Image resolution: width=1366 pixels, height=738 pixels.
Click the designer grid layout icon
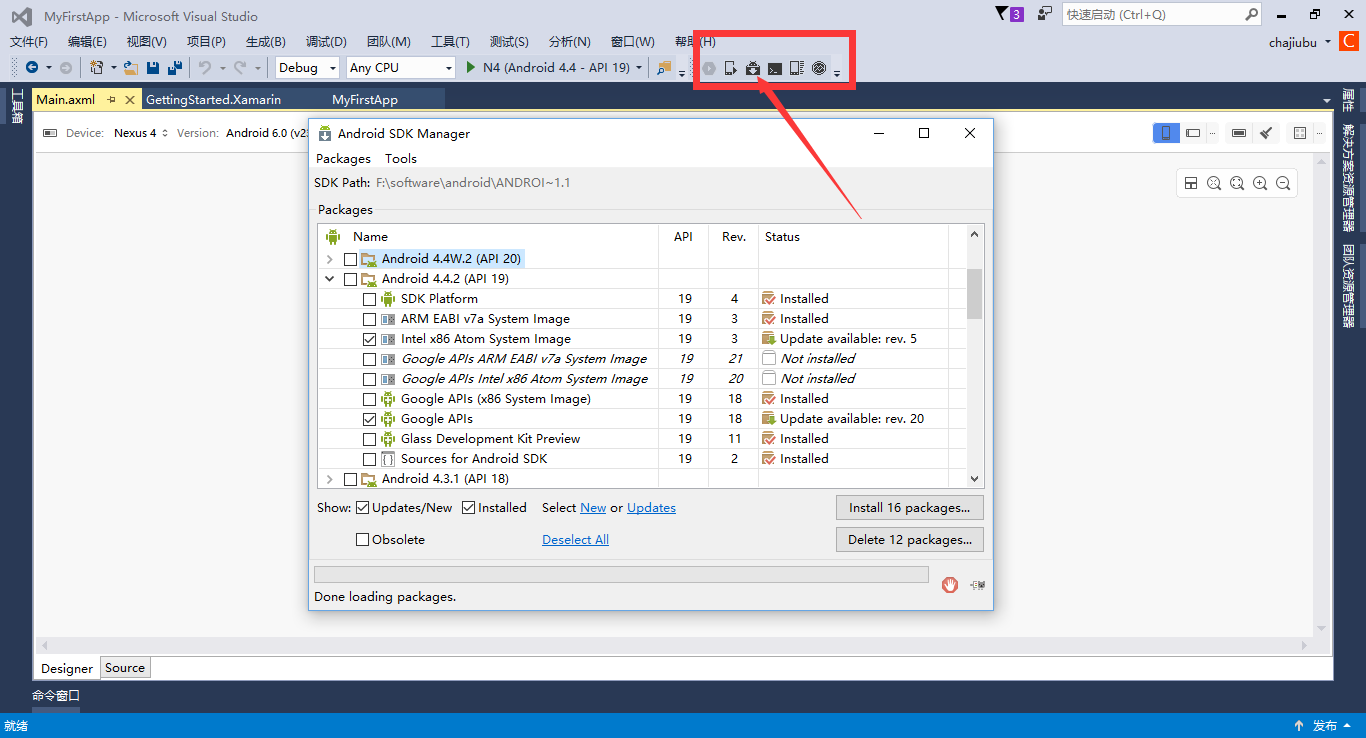coord(1299,133)
